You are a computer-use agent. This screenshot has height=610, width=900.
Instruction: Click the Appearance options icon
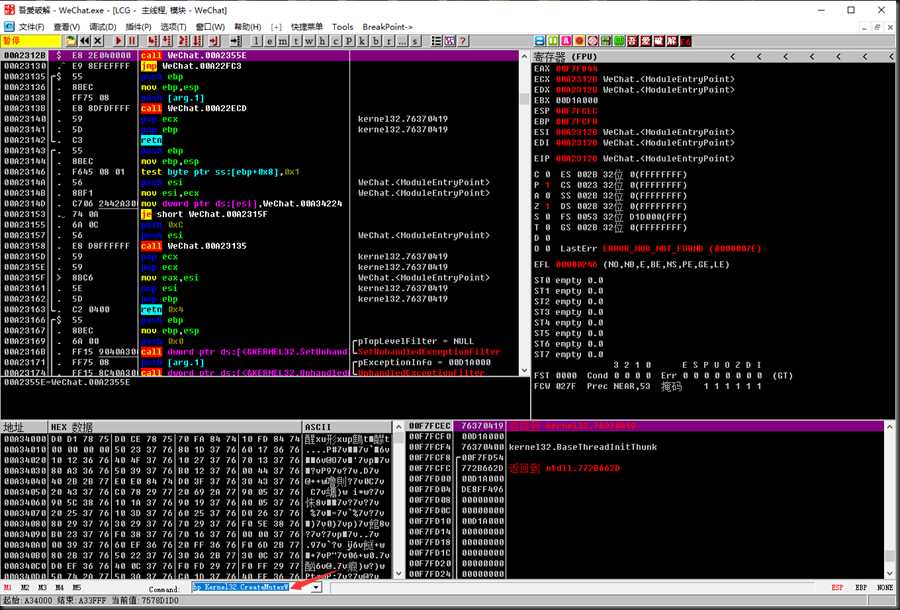tap(450, 41)
